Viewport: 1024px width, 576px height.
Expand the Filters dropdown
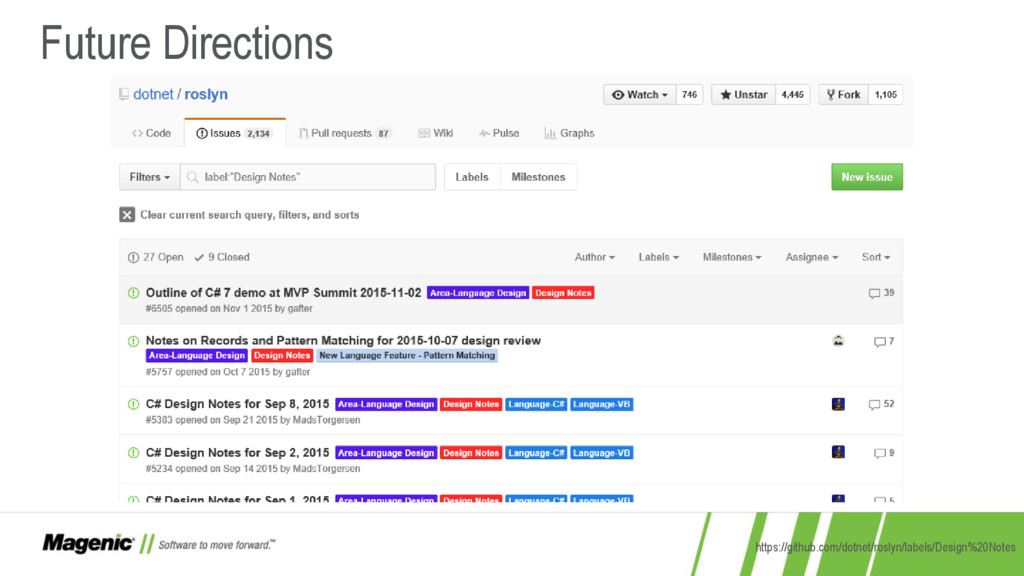click(x=150, y=177)
